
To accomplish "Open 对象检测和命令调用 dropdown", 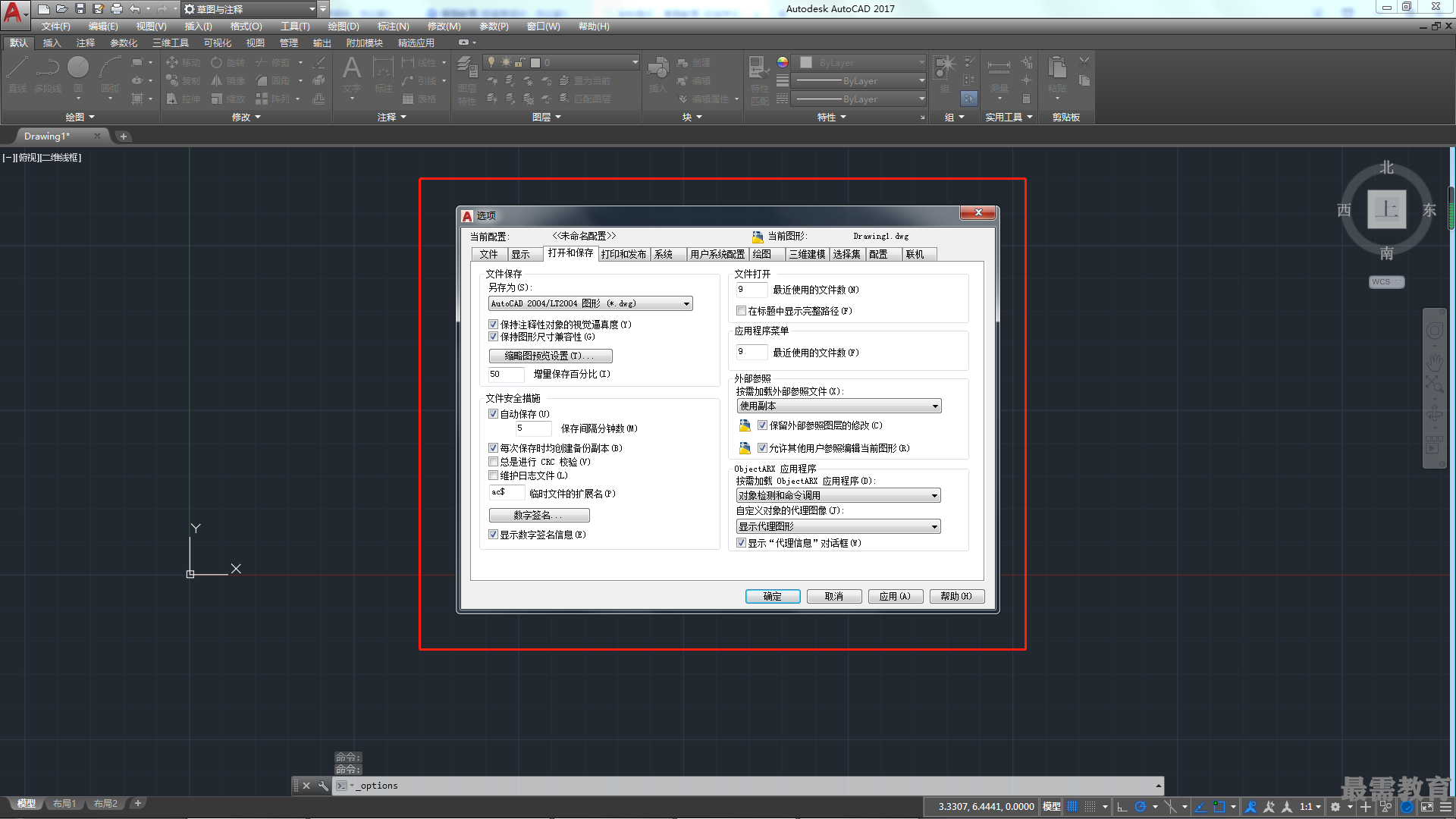I will (839, 496).
